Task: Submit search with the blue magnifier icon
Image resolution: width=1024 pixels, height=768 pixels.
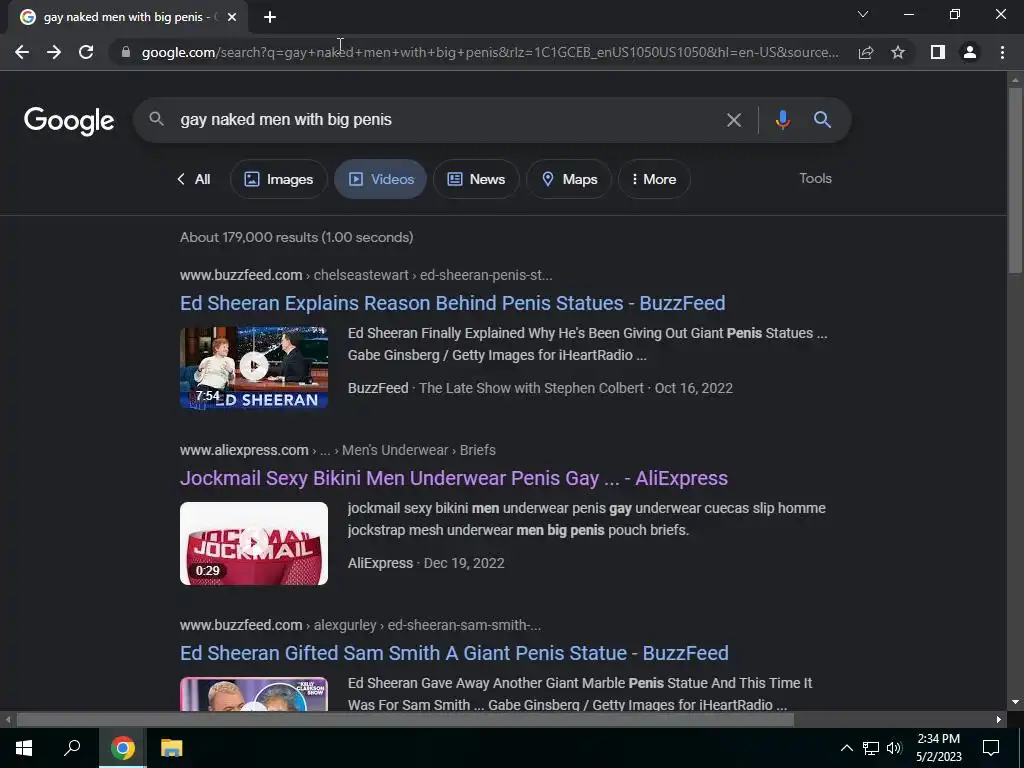Action: coord(822,120)
